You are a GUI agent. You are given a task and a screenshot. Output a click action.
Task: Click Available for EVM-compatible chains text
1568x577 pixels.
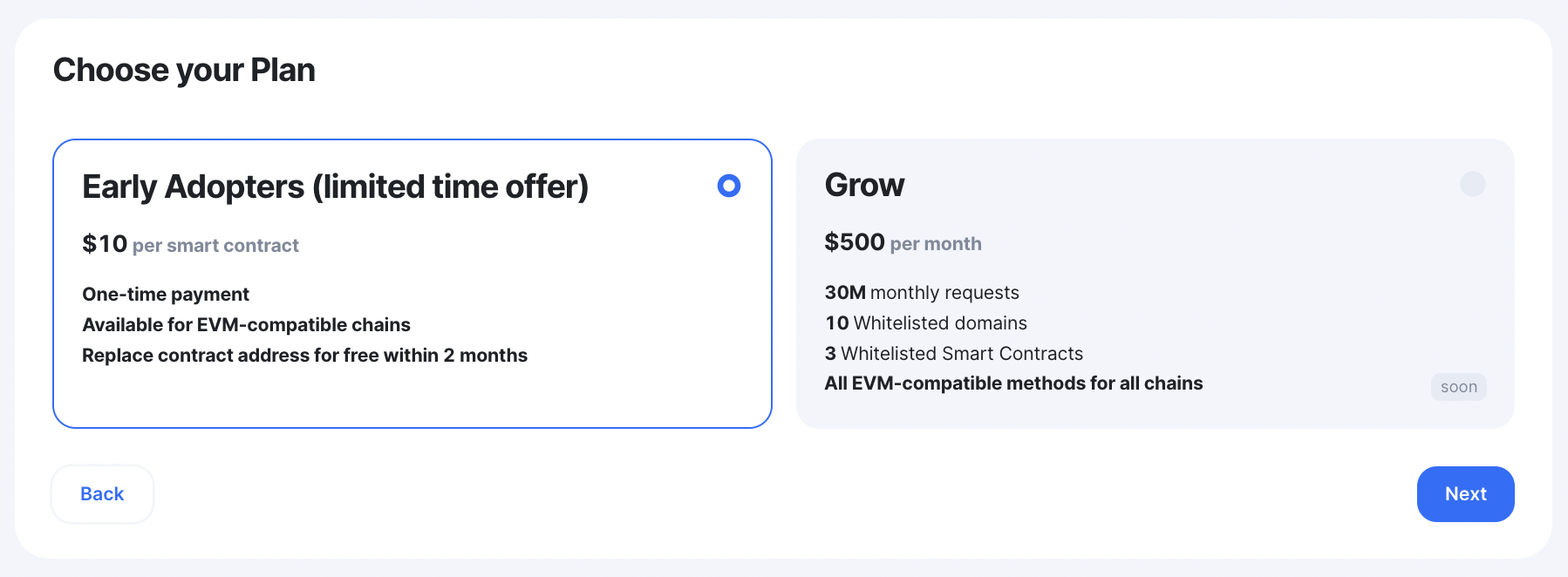click(x=246, y=325)
